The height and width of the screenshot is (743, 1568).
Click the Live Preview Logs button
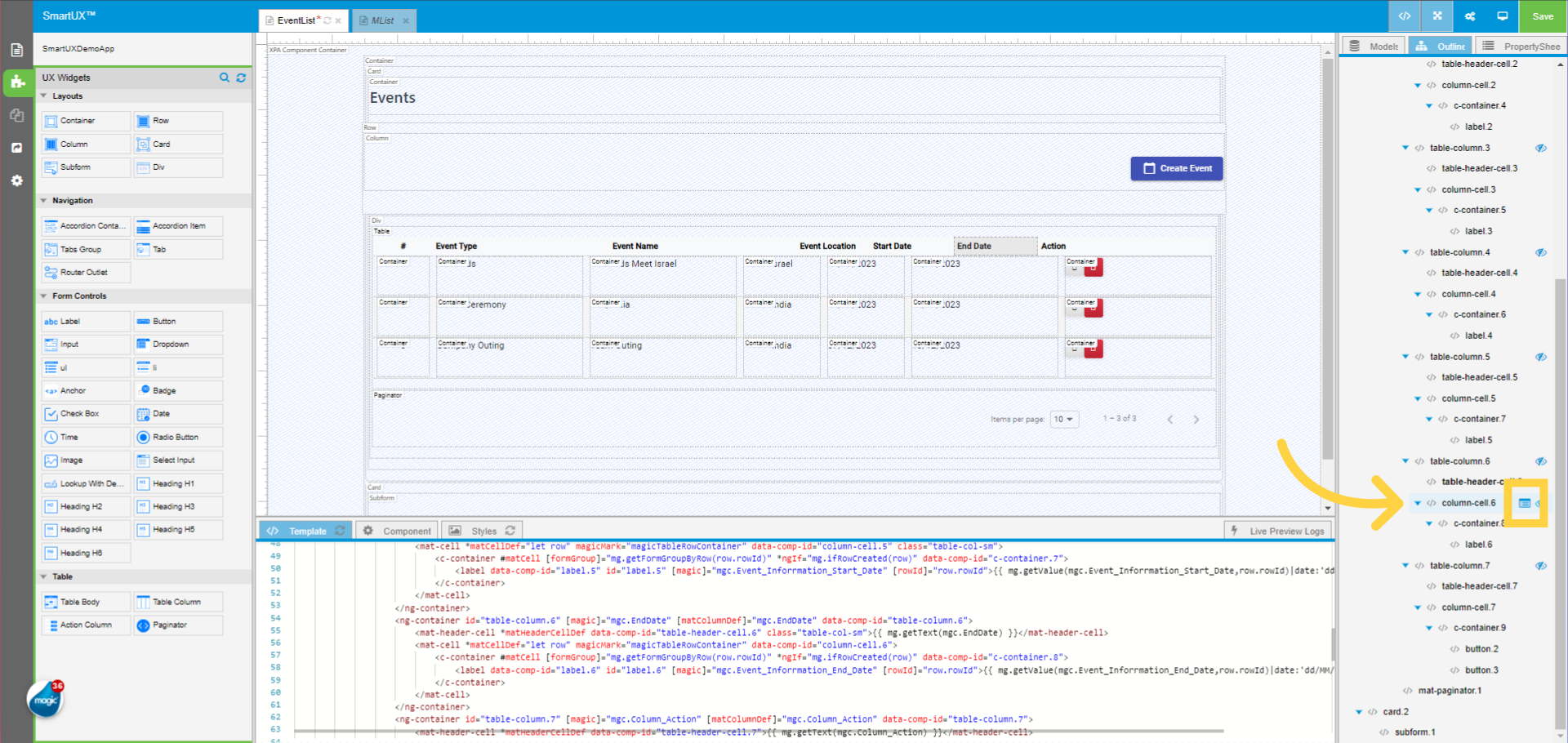click(1277, 530)
